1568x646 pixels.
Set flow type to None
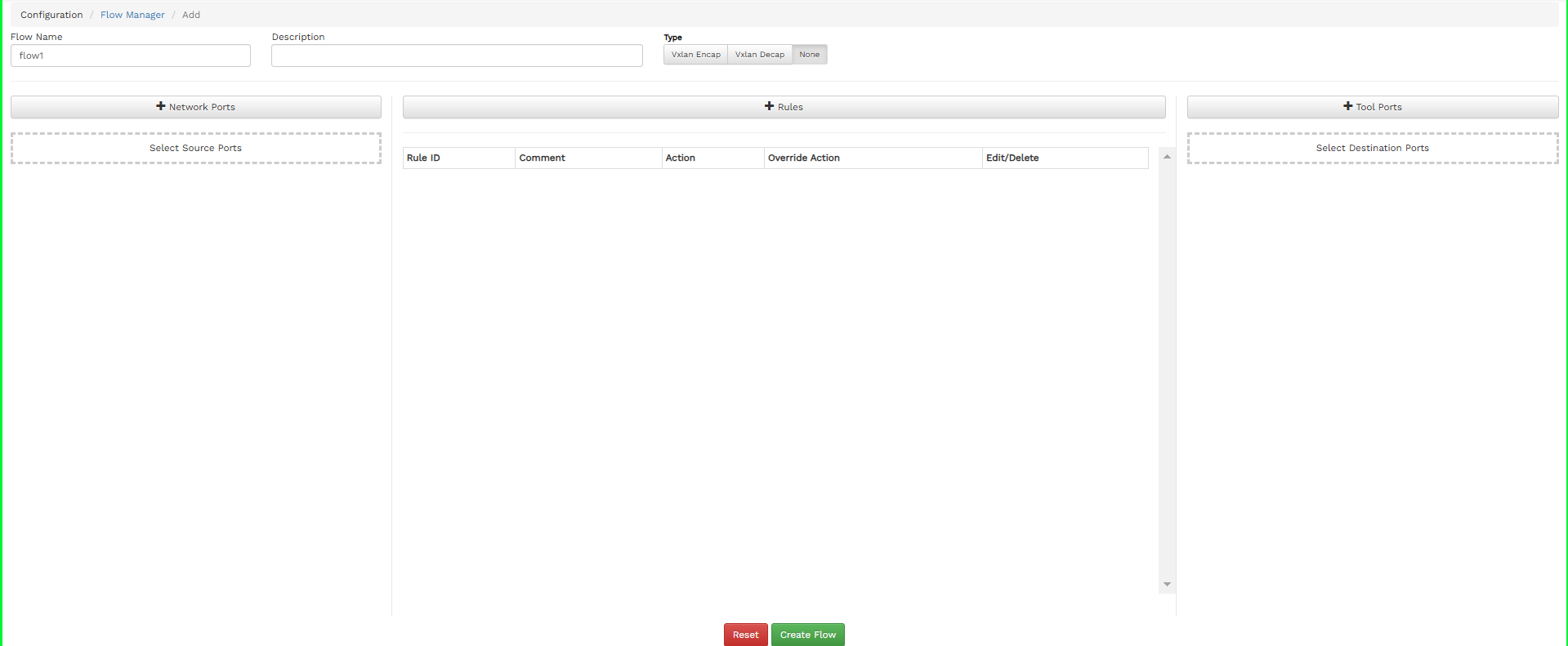pos(809,55)
